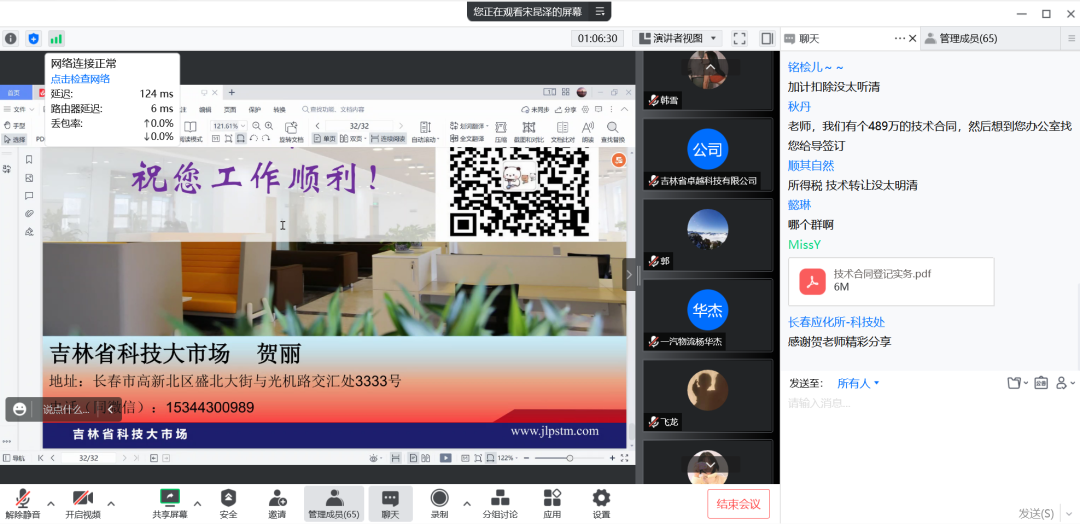The image size is (1080, 524).
Task: Open 转换 menu in shared PDF reader
Action: [279, 109]
